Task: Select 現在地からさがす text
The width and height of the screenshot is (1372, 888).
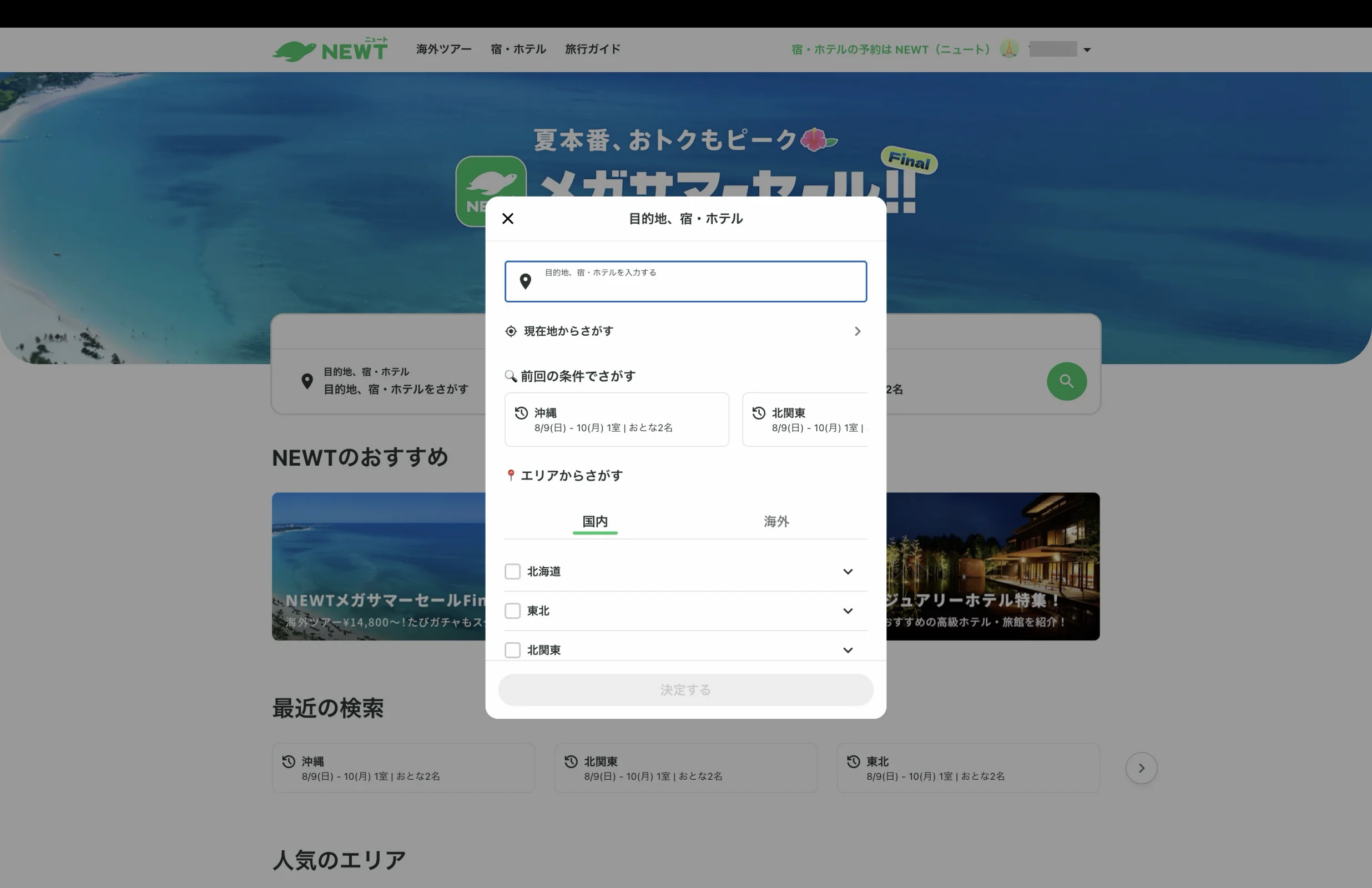Action: [x=568, y=331]
